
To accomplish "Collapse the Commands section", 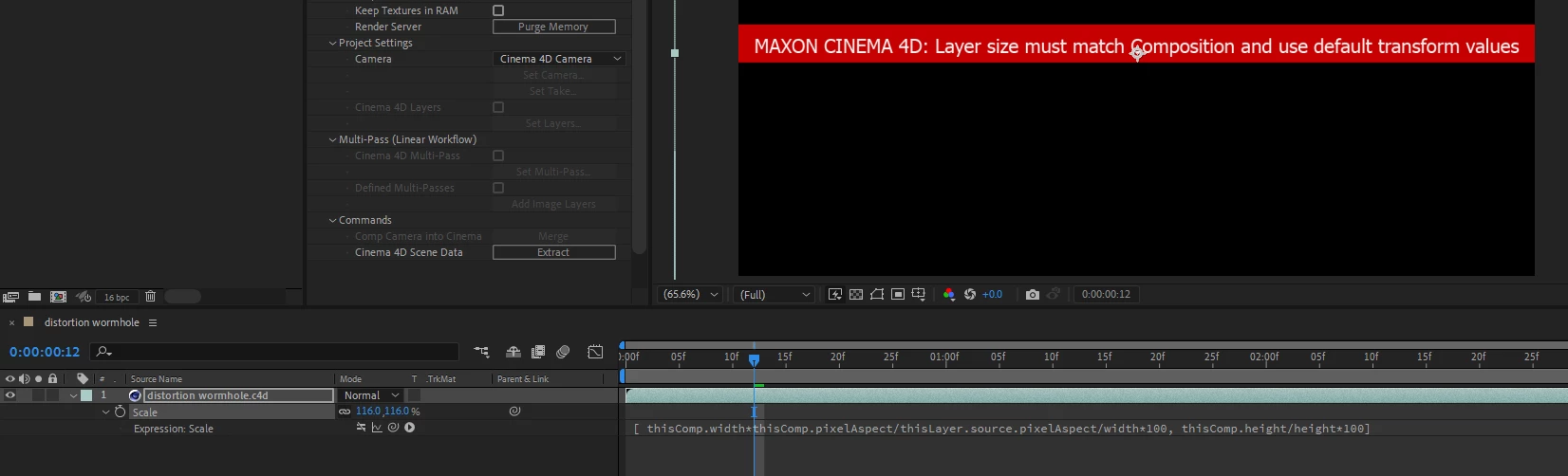I will [x=332, y=220].
